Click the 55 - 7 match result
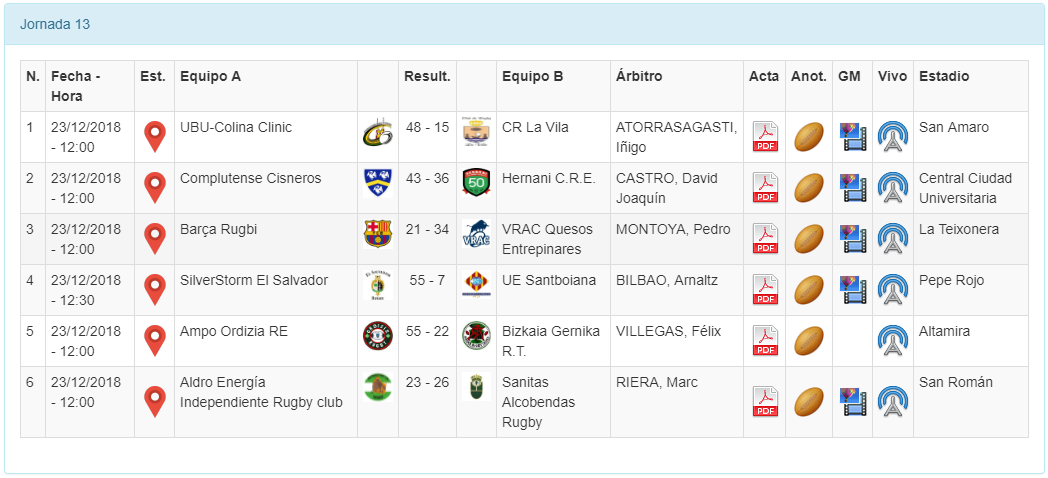 427,280
